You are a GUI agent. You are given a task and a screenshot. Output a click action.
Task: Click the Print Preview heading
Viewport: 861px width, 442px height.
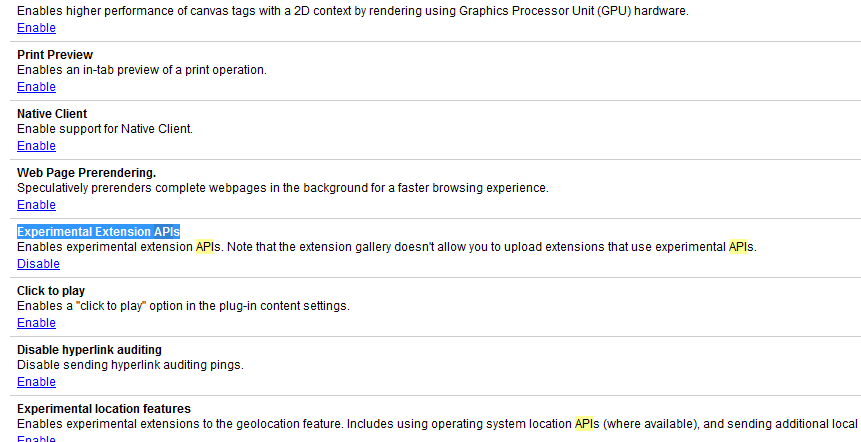[55, 54]
